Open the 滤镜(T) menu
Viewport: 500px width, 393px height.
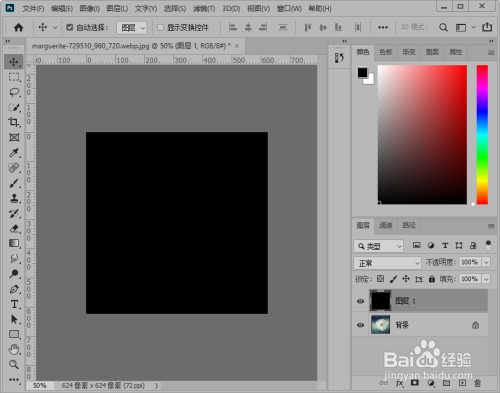coord(204,9)
